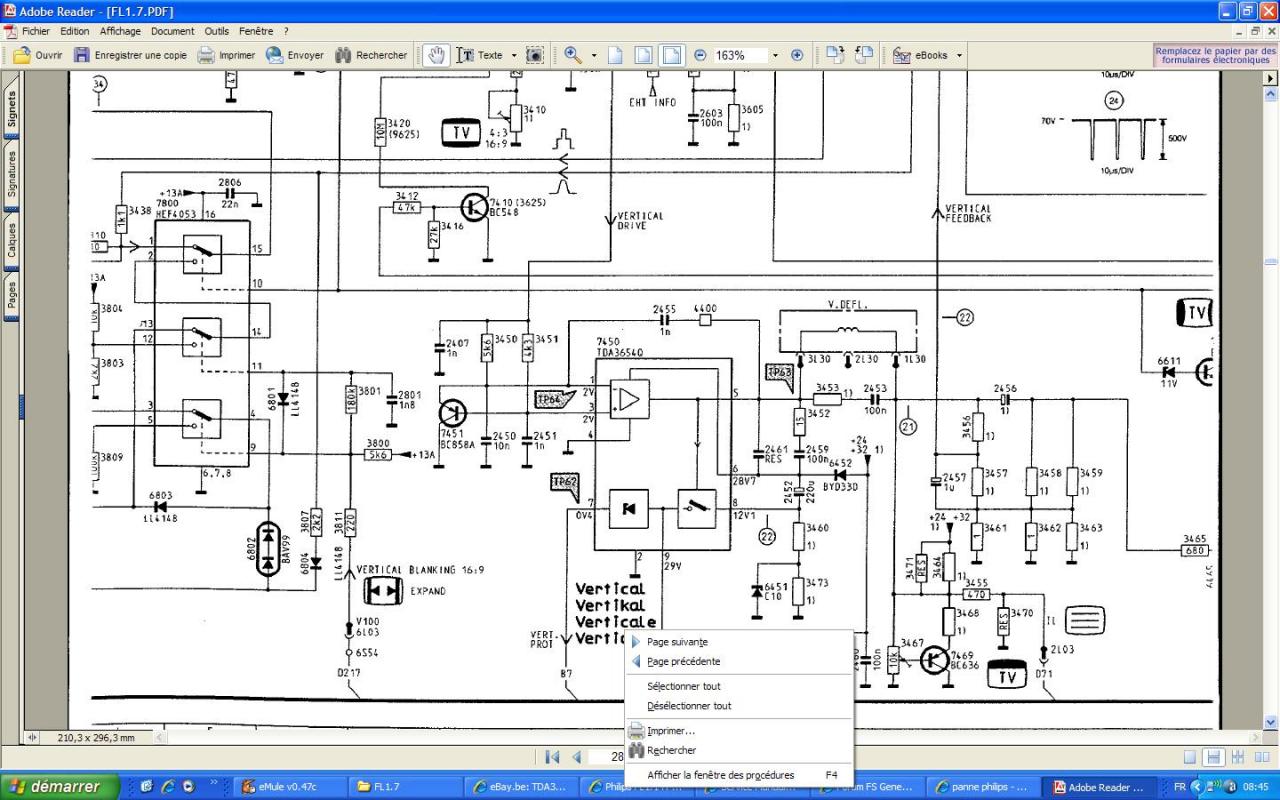The height and width of the screenshot is (800, 1280).
Task: Switch to eBay.be: TDA3 taskbar window
Action: point(522,787)
